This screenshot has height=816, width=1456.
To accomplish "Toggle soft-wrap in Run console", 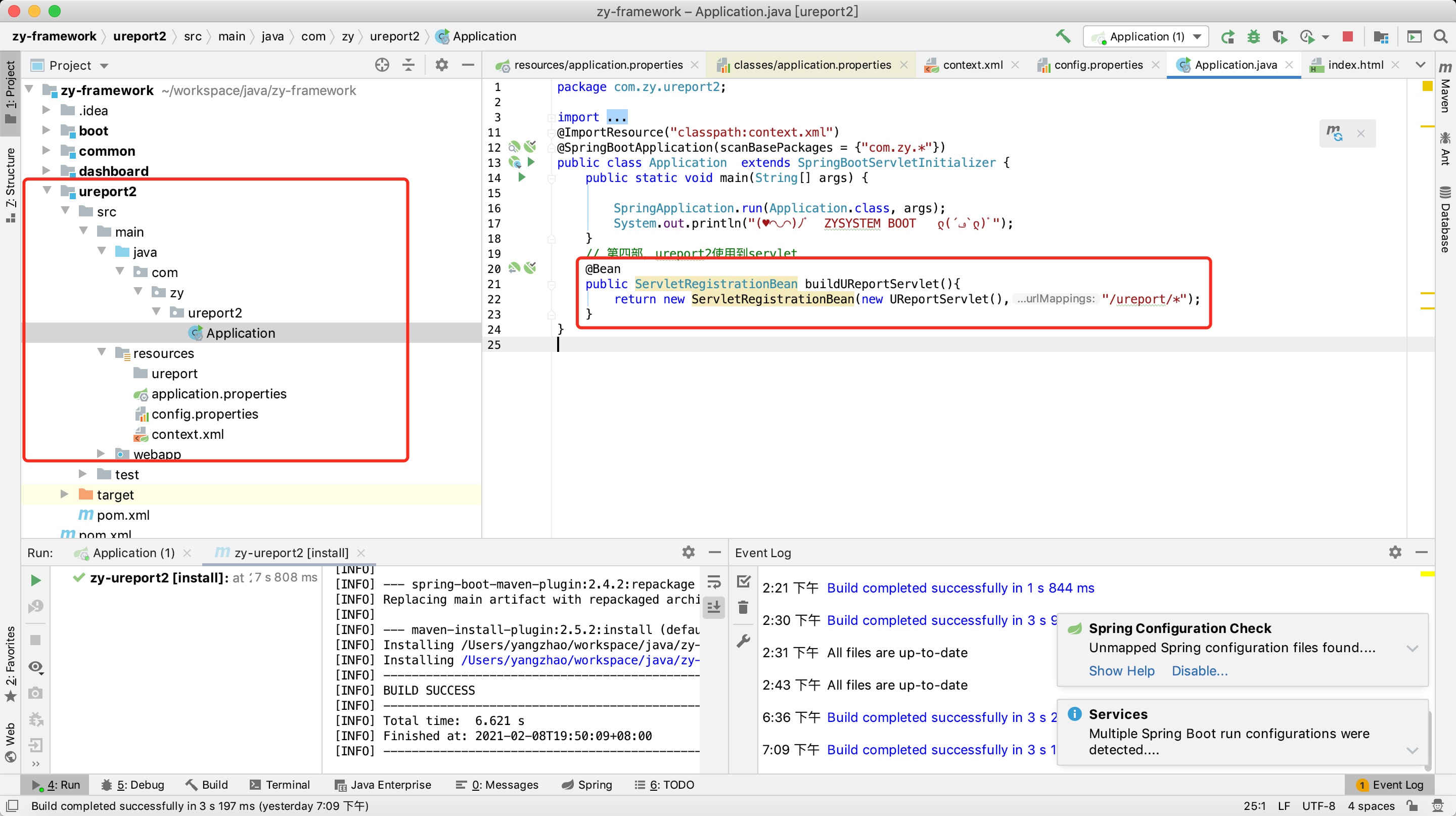I will point(714,582).
